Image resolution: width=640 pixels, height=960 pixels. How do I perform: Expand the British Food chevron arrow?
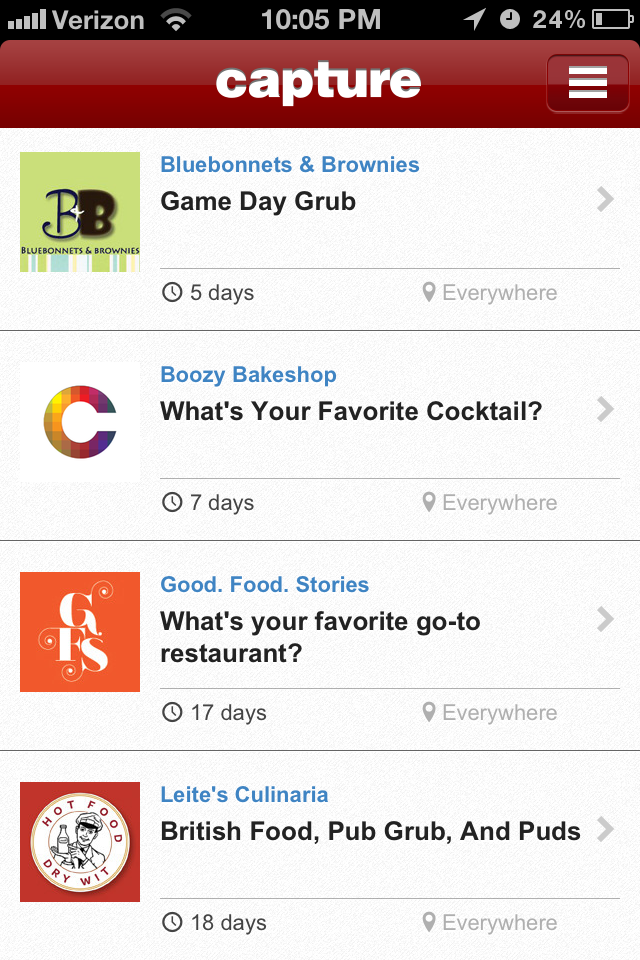click(604, 830)
